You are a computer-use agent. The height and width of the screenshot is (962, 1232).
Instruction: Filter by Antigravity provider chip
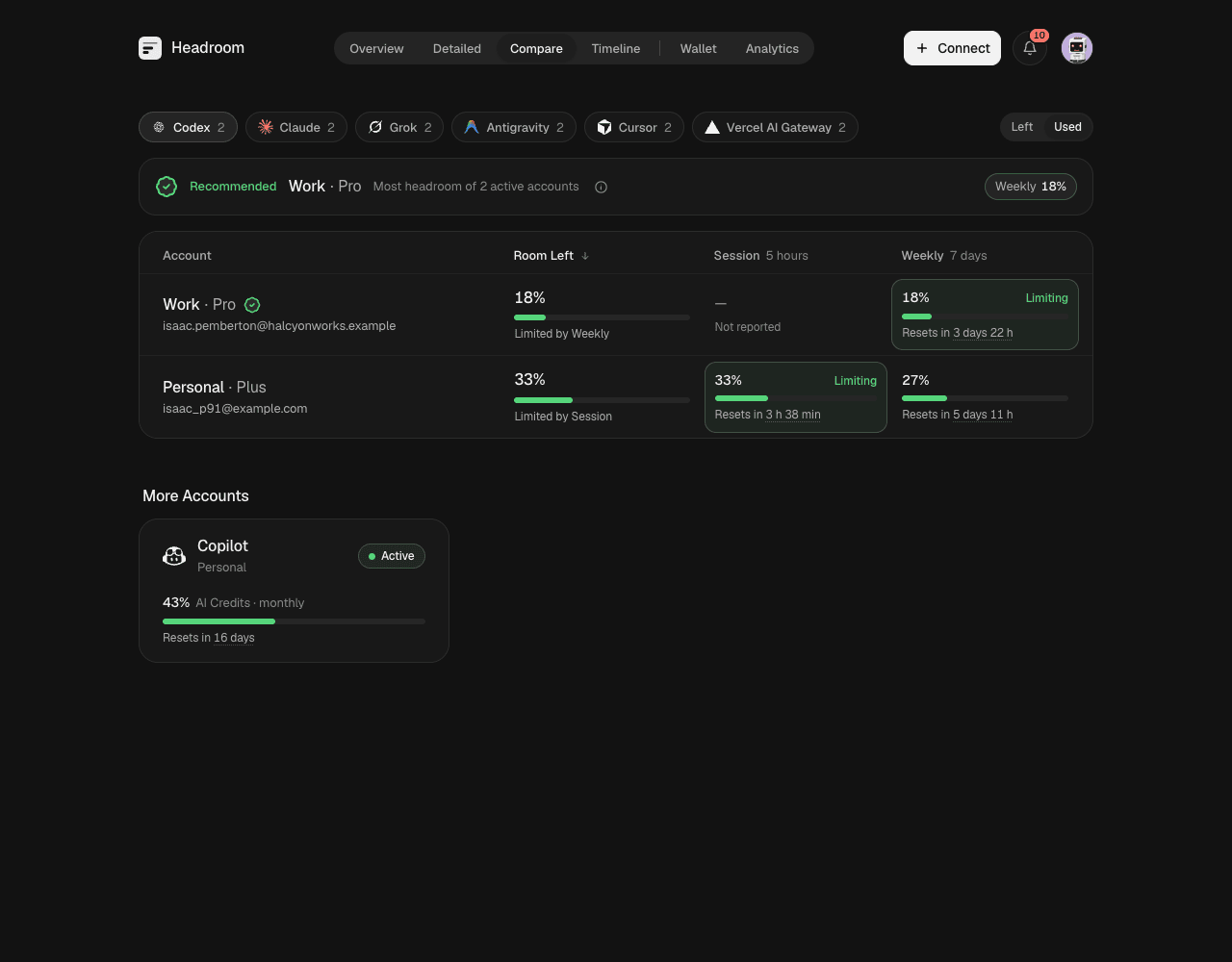(514, 127)
